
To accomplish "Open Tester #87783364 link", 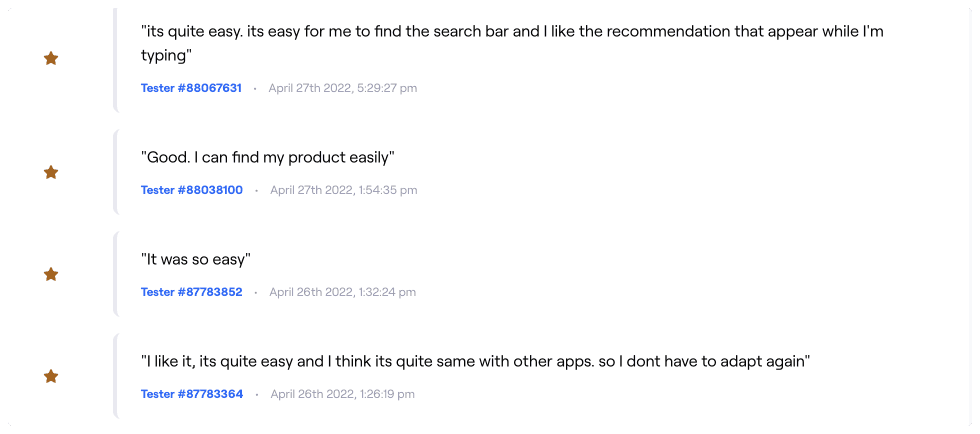I will 192,394.
